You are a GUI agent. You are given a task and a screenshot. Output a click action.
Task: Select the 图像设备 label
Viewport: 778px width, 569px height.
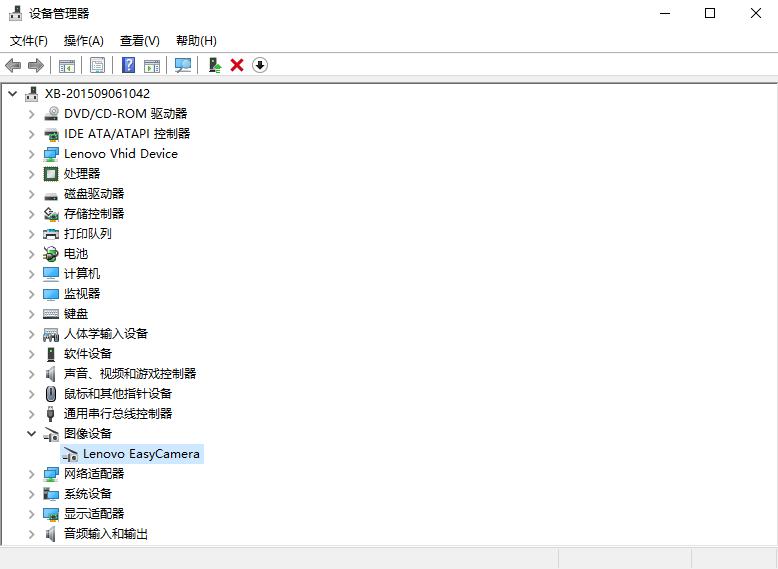(88, 434)
